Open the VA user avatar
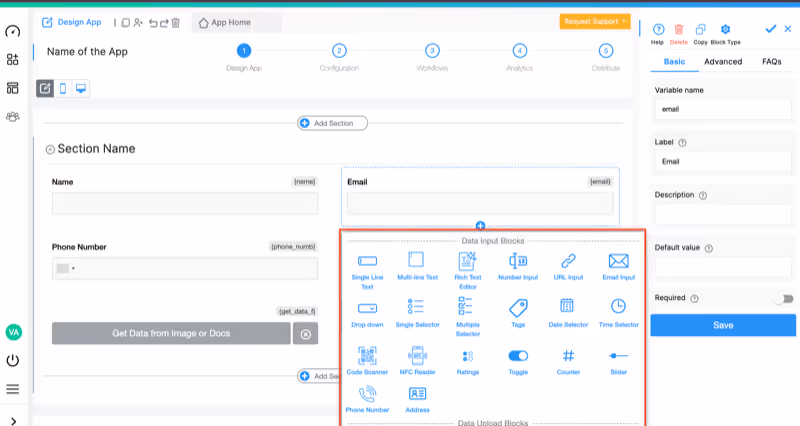800x426 pixels. click(x=13, y=332)
